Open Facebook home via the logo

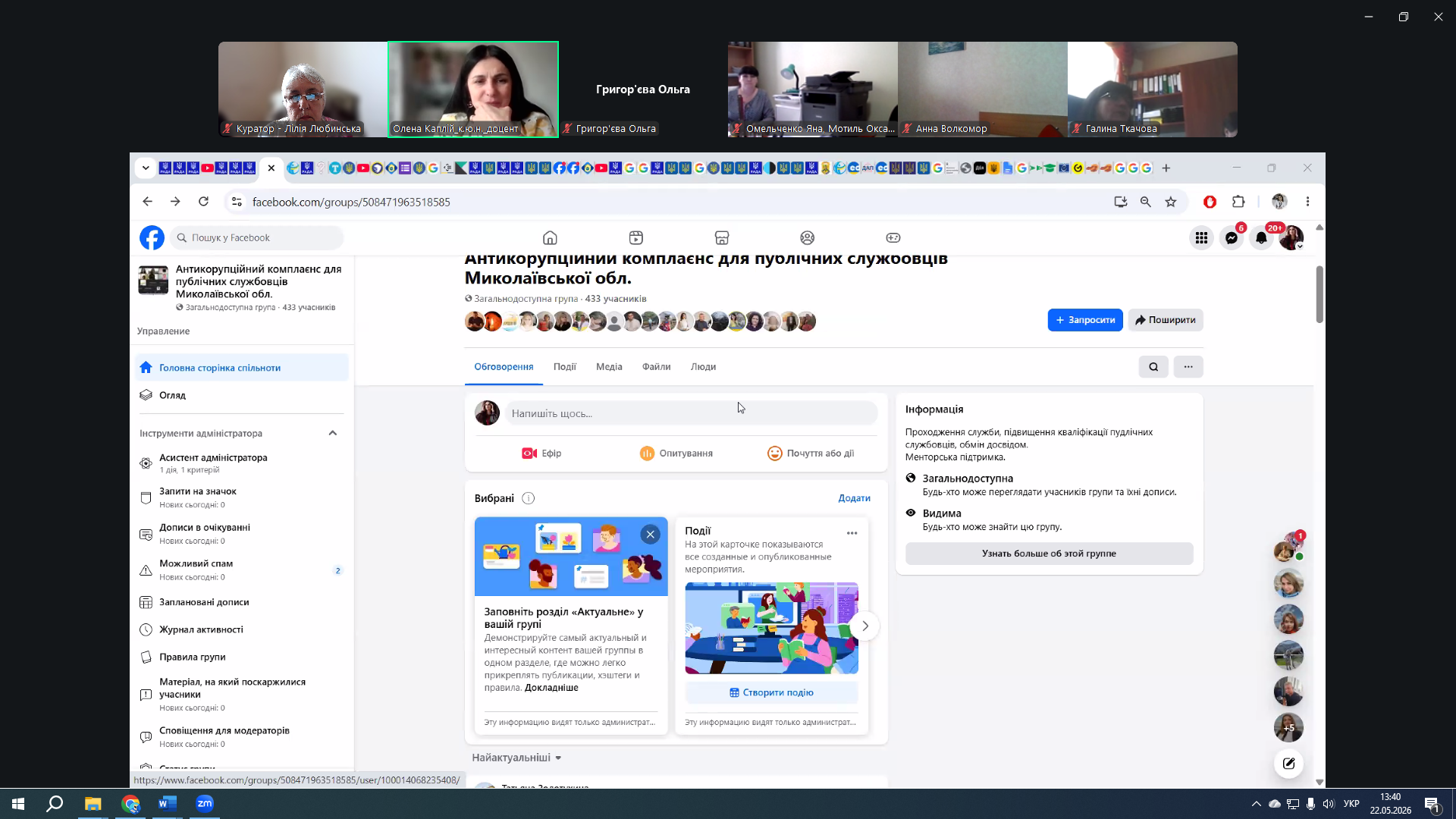click(x=152, y=238)
